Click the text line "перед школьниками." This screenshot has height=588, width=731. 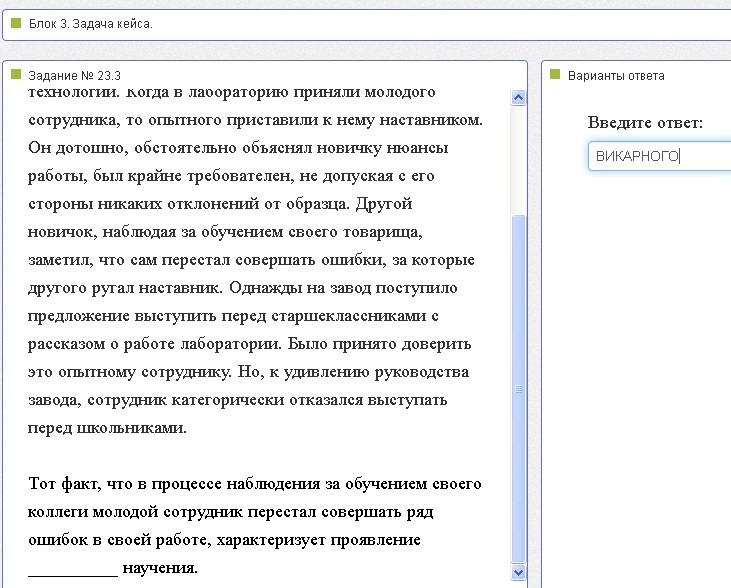point(107,429)
